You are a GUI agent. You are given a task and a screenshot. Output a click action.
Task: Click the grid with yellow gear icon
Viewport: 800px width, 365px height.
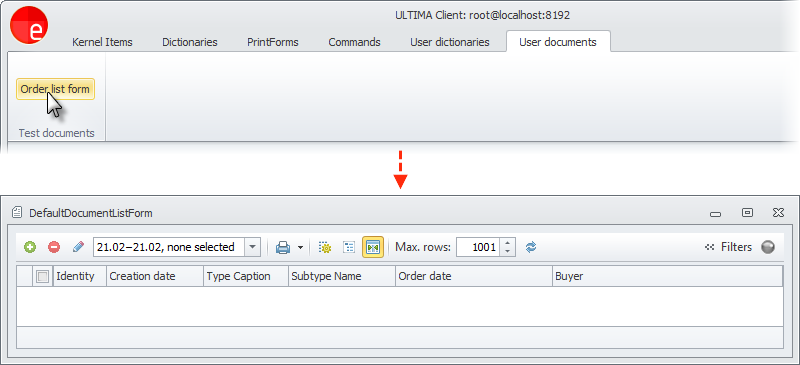tap(324, 248)
